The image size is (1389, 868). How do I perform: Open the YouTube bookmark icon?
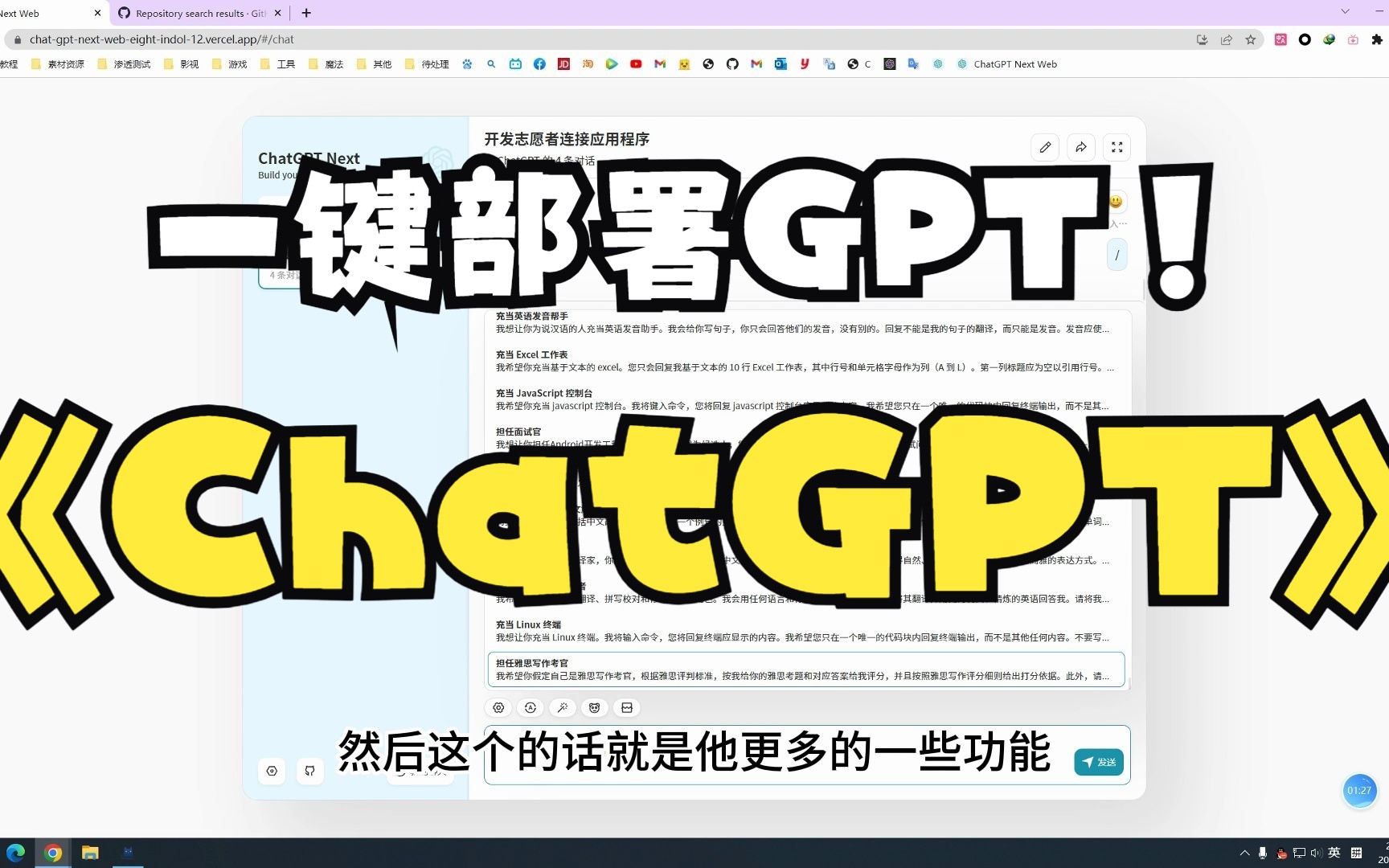(x=636, y=64)
